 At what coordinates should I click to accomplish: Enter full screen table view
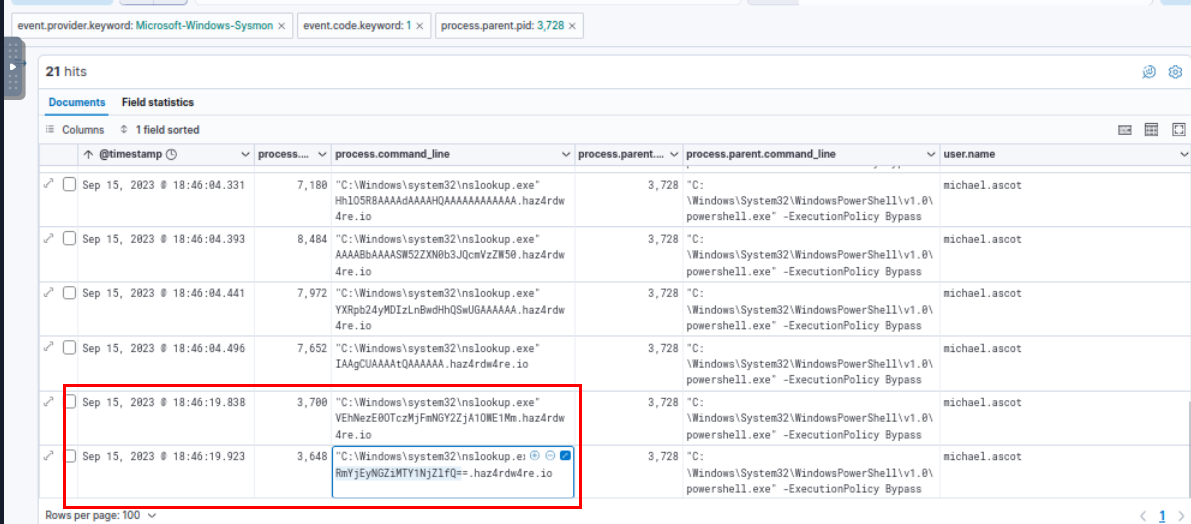coord(1178,130)
